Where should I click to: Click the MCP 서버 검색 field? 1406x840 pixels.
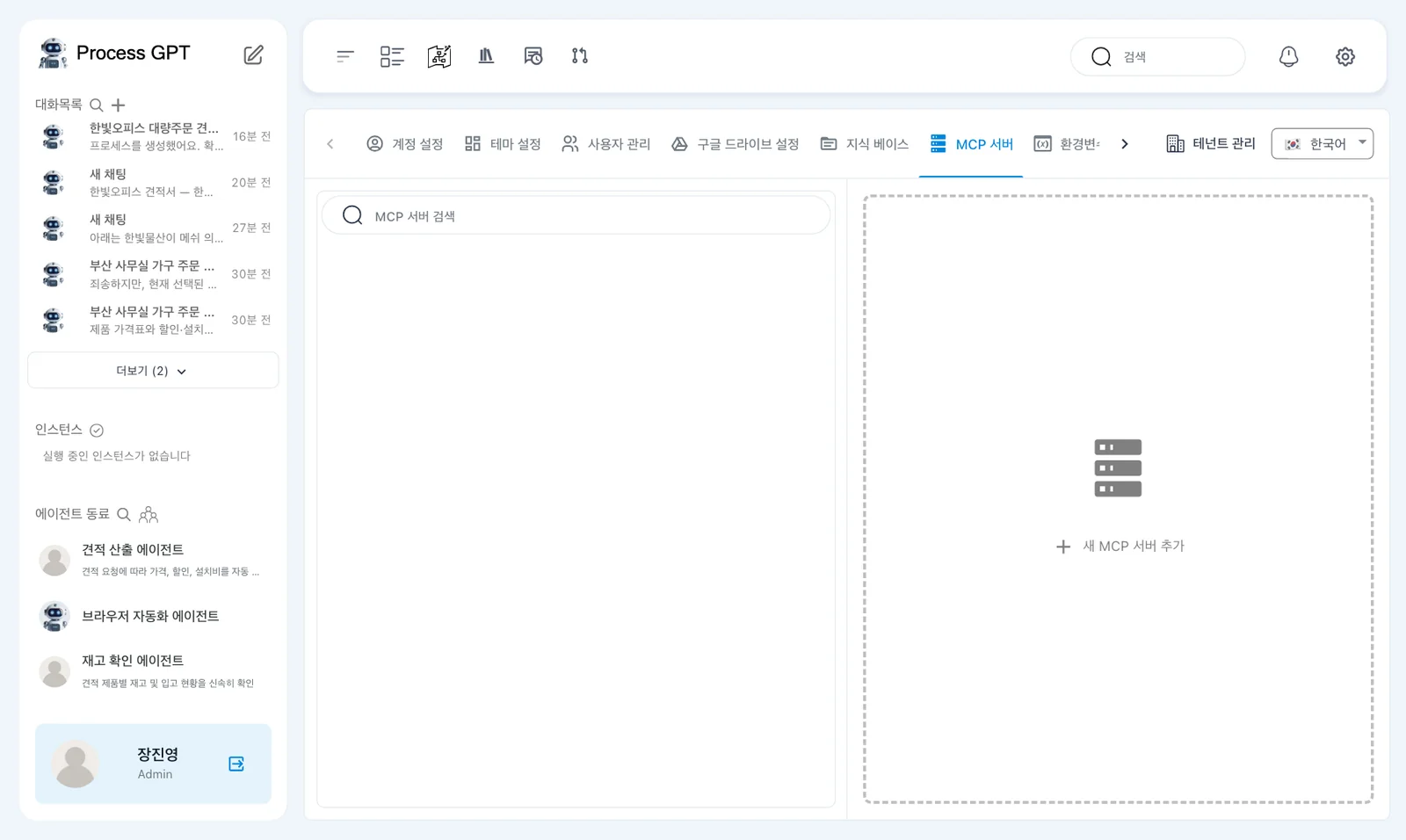tap(576, 215)
